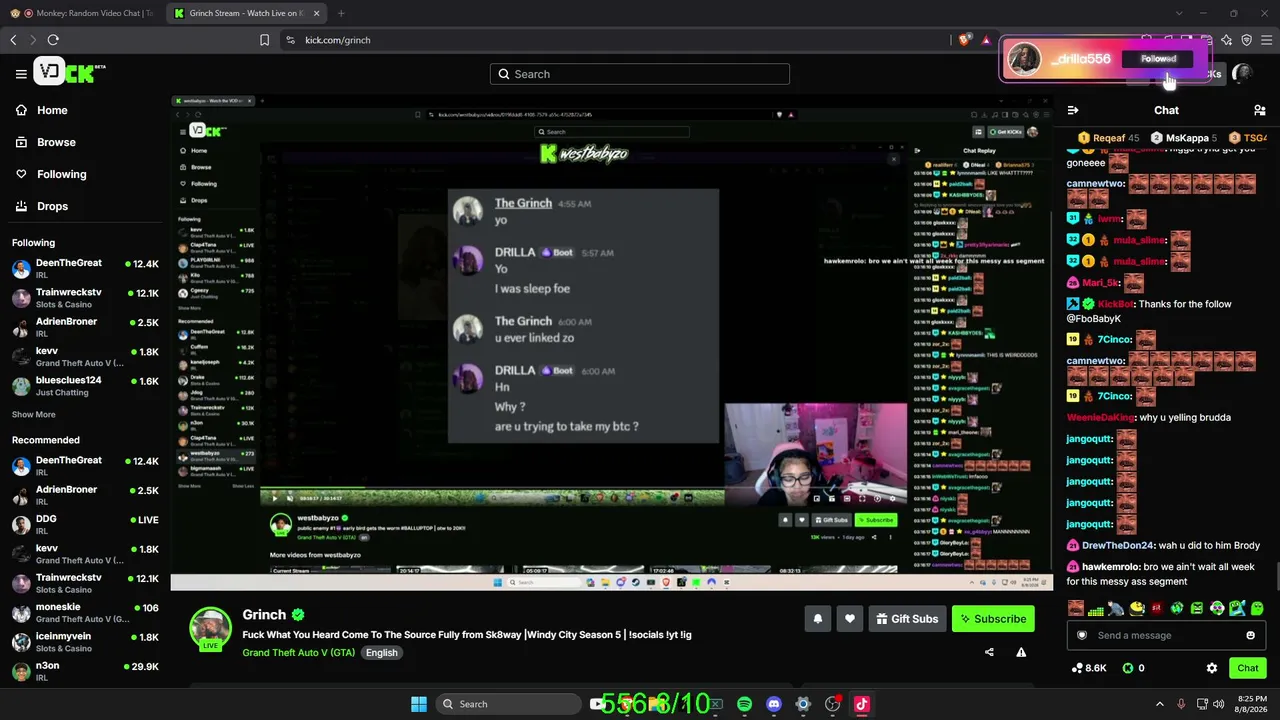Click the Grinch channel name
The image size is (1280, 720).
point(264,615)
